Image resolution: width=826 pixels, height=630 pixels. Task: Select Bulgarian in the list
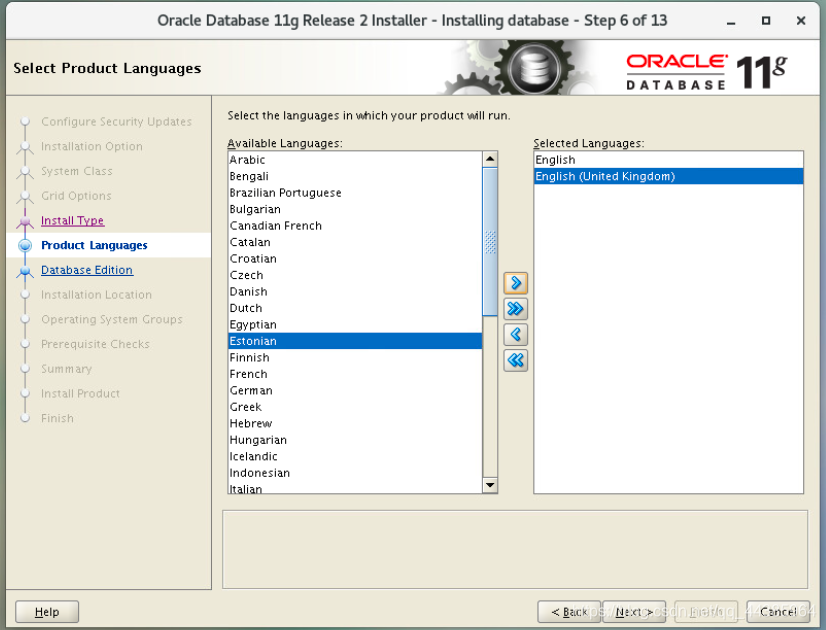pyautogui.click(x=355, y=209)
